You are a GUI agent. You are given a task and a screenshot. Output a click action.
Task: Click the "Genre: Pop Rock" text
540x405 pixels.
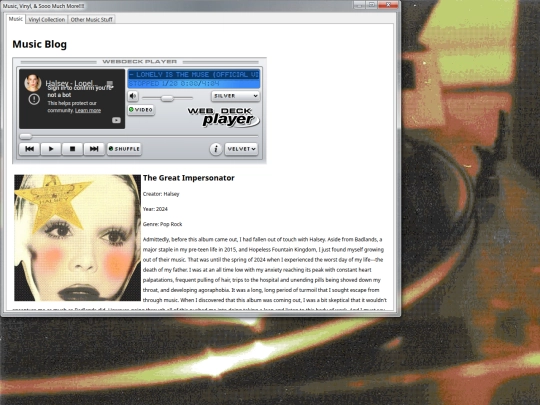click(163, 224)
